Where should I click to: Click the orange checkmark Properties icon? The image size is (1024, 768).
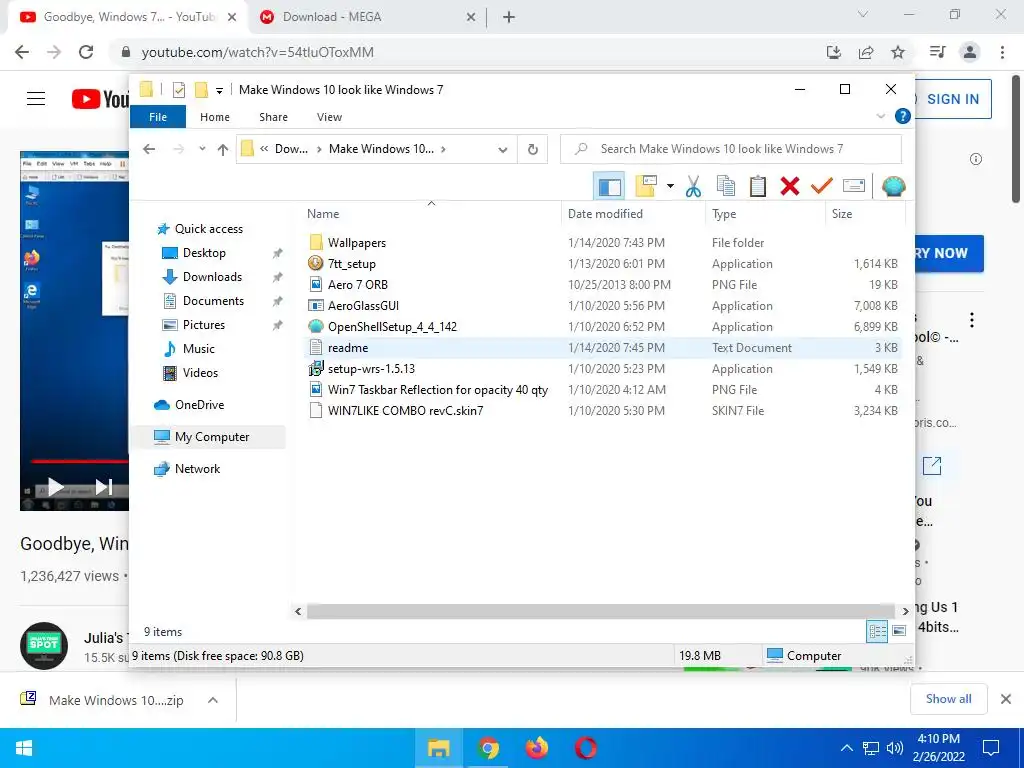pos(822,187)
